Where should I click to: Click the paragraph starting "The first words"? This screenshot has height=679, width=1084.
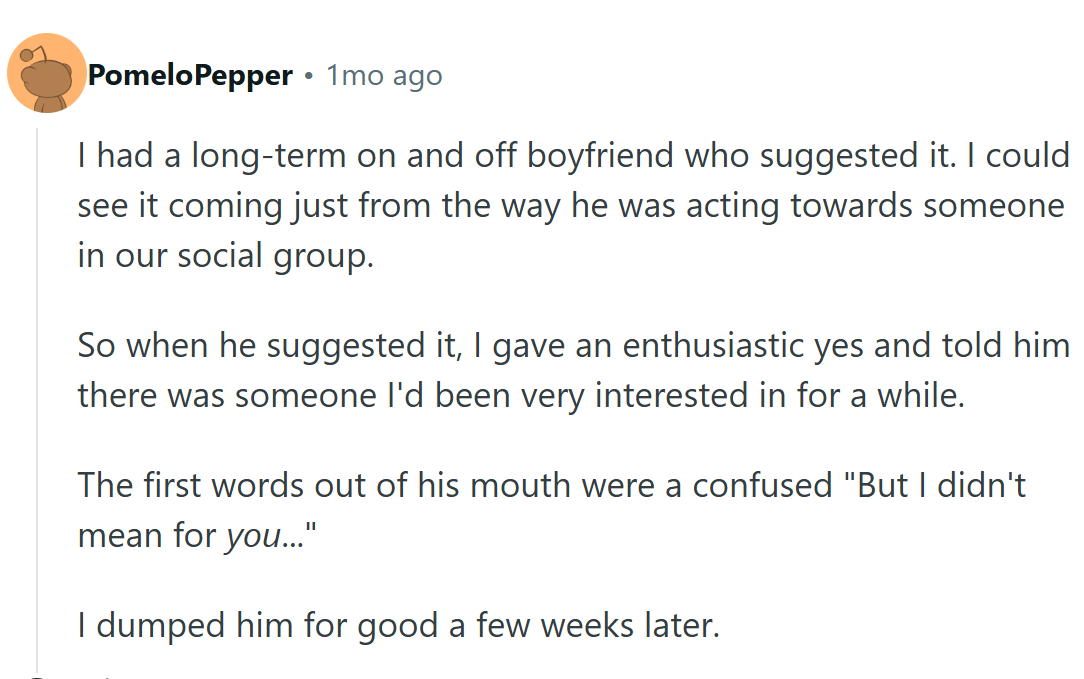click(x=551, y=510)
